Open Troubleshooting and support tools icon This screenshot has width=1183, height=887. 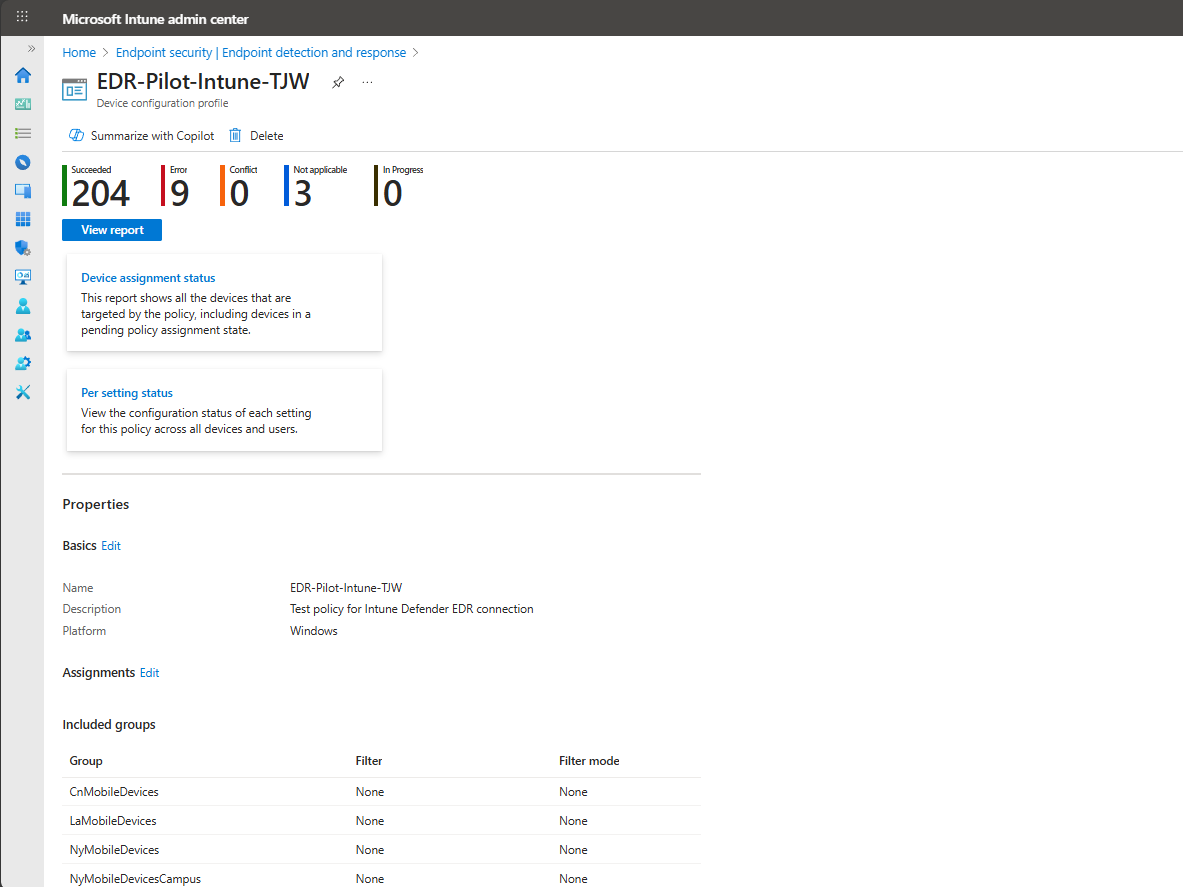[x=23, y=392]
